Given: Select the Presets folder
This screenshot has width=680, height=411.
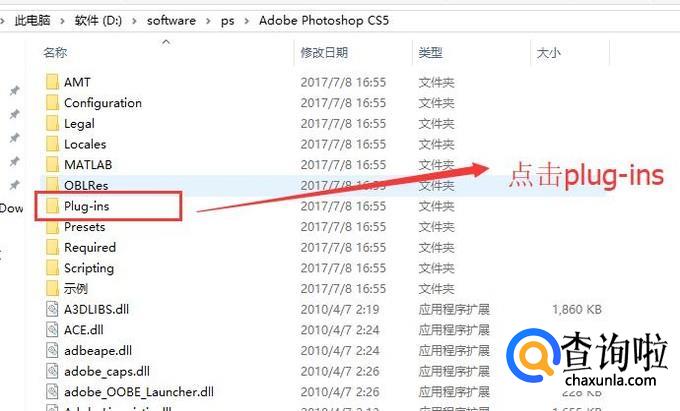Looking at the screenshot, I should point(85,227).
